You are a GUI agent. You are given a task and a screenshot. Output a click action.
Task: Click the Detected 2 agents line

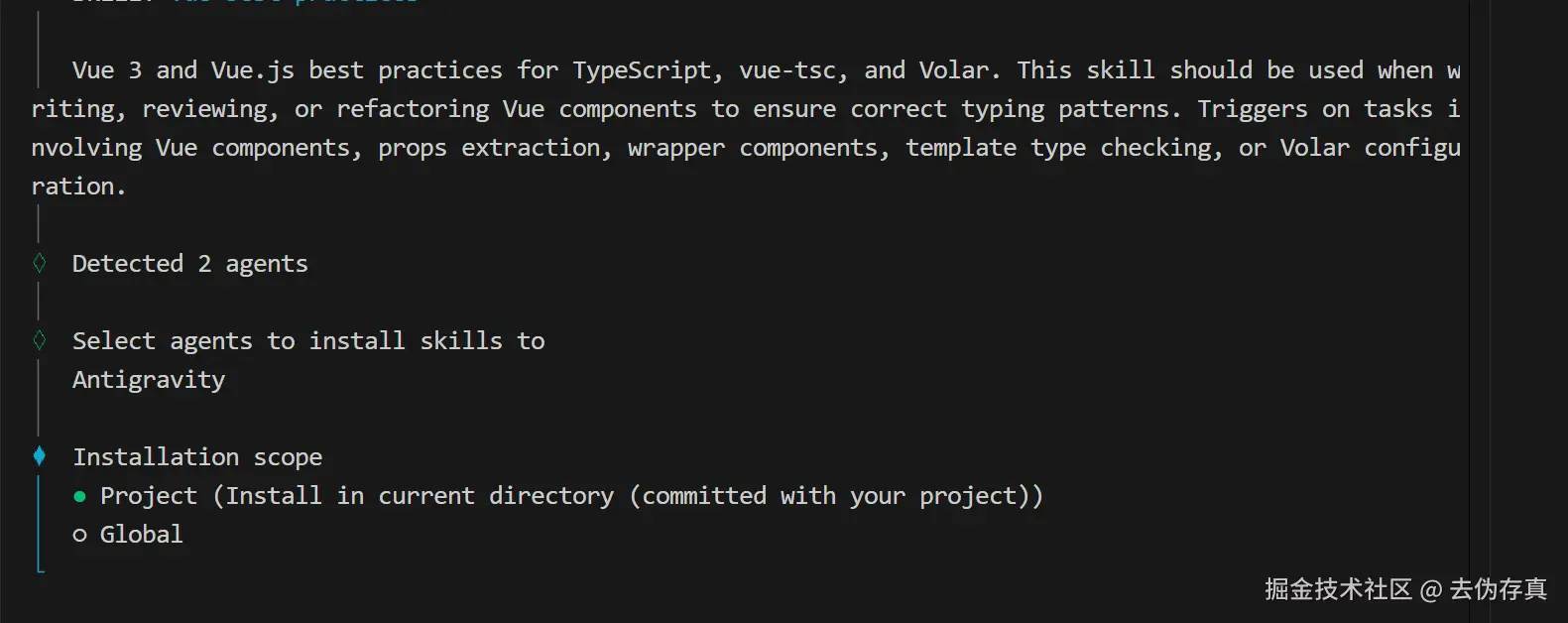coord(189,264)
